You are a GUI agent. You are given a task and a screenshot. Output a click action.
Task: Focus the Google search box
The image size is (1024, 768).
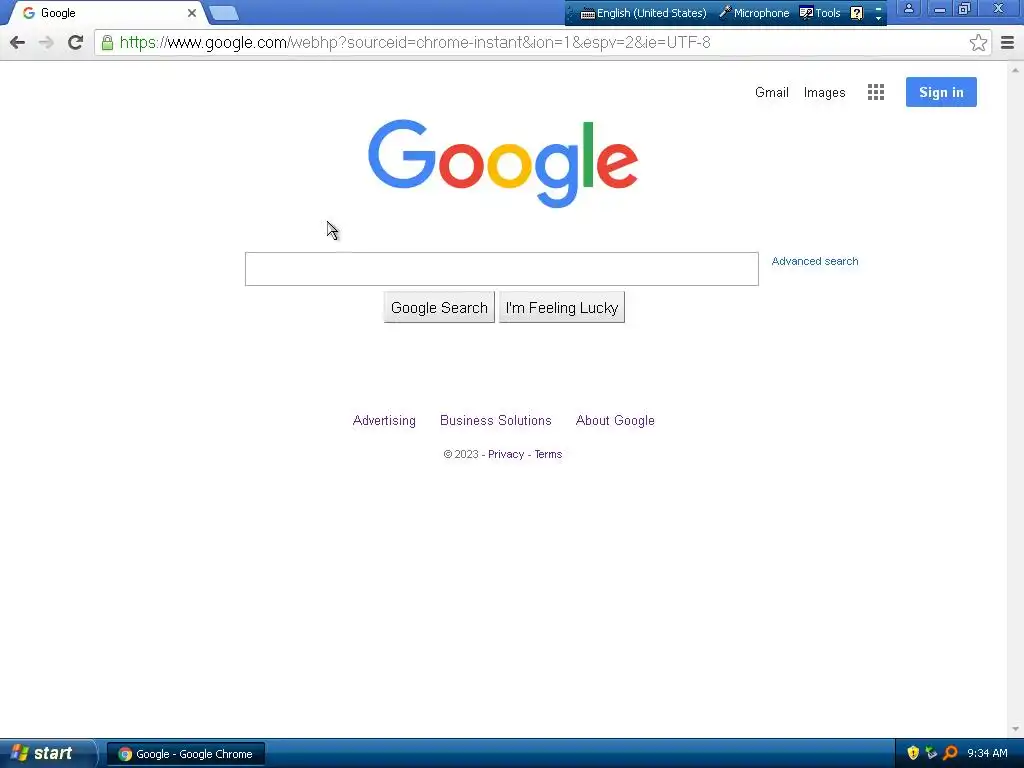(x=502, y=269)
